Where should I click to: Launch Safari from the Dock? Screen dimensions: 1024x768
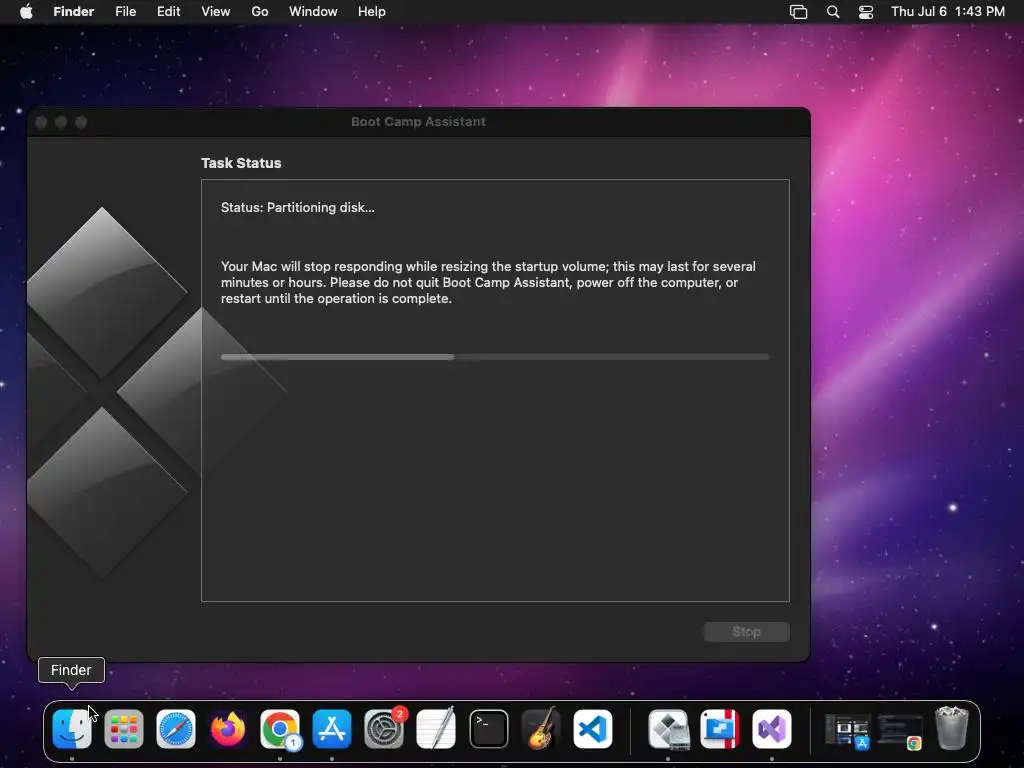click(x=176, y=729)
